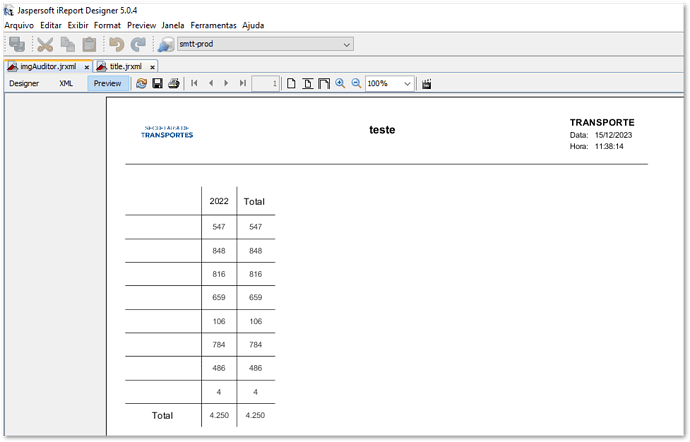Open the Preview menu in menu bar
This screenshot has width=690, height=442.
[141, 26]
